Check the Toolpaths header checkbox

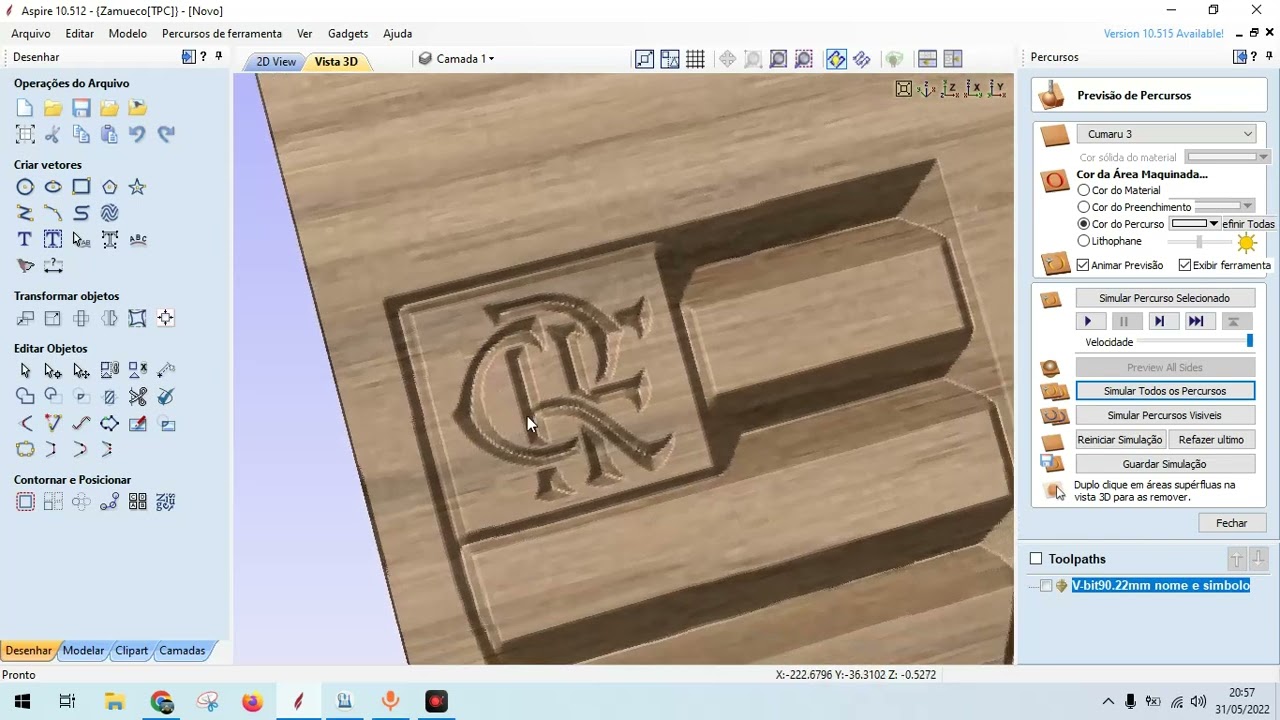click(x=1036, y=559)
